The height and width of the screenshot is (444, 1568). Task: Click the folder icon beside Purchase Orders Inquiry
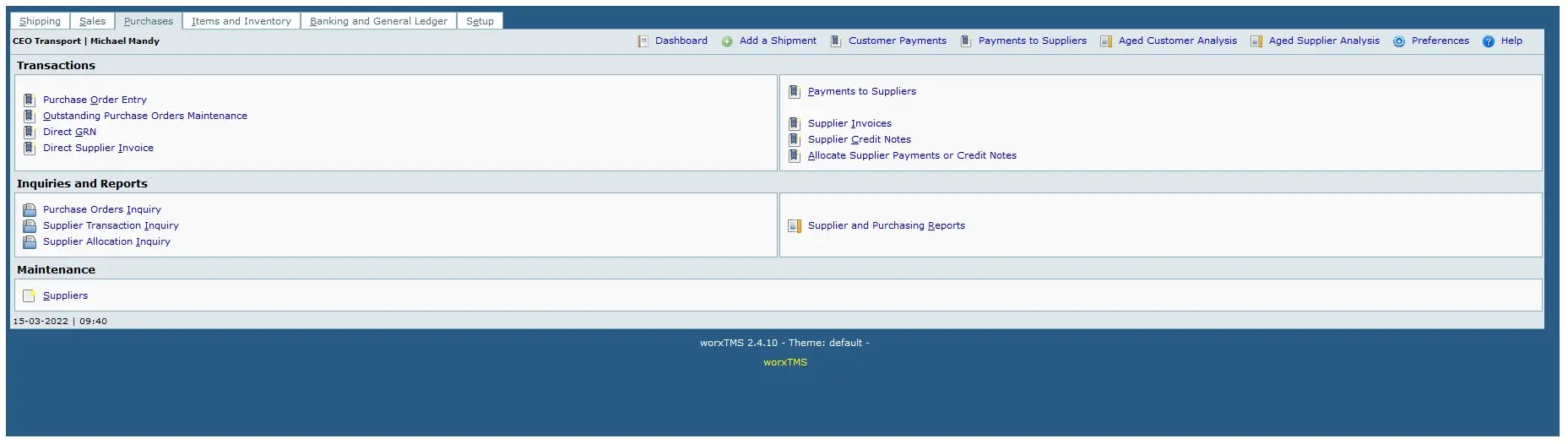click(30, 209)
